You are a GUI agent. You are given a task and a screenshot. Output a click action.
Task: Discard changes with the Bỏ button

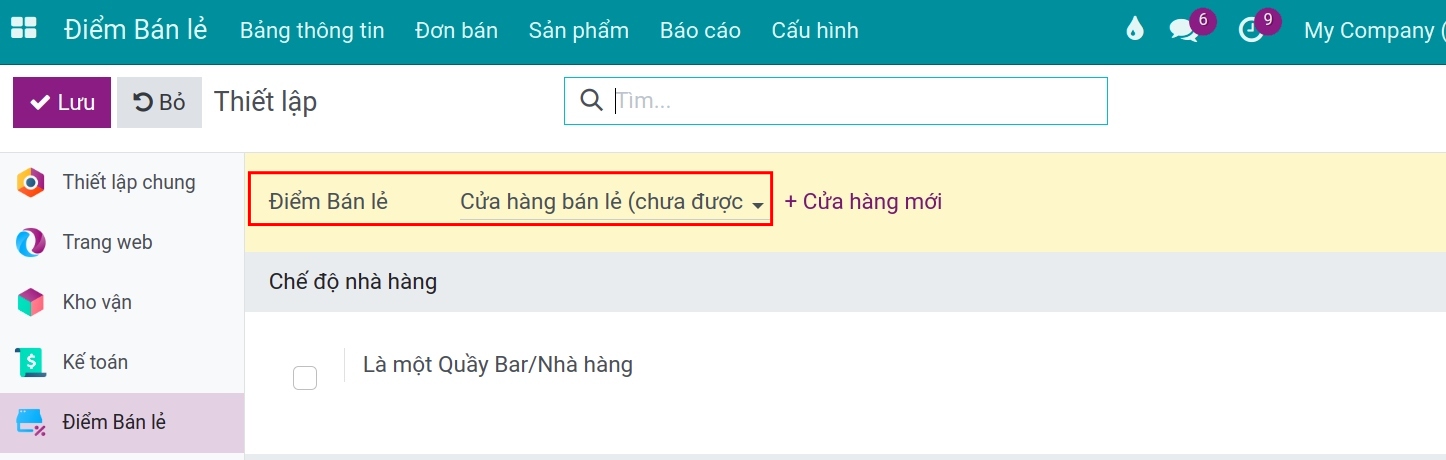[160, 102]
